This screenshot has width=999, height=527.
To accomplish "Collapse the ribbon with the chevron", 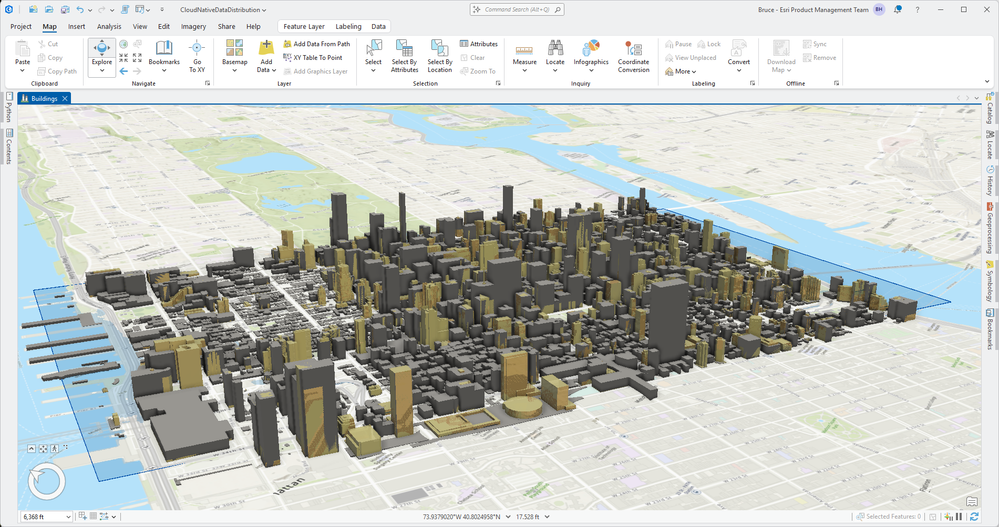I will (x=987, y=82).
